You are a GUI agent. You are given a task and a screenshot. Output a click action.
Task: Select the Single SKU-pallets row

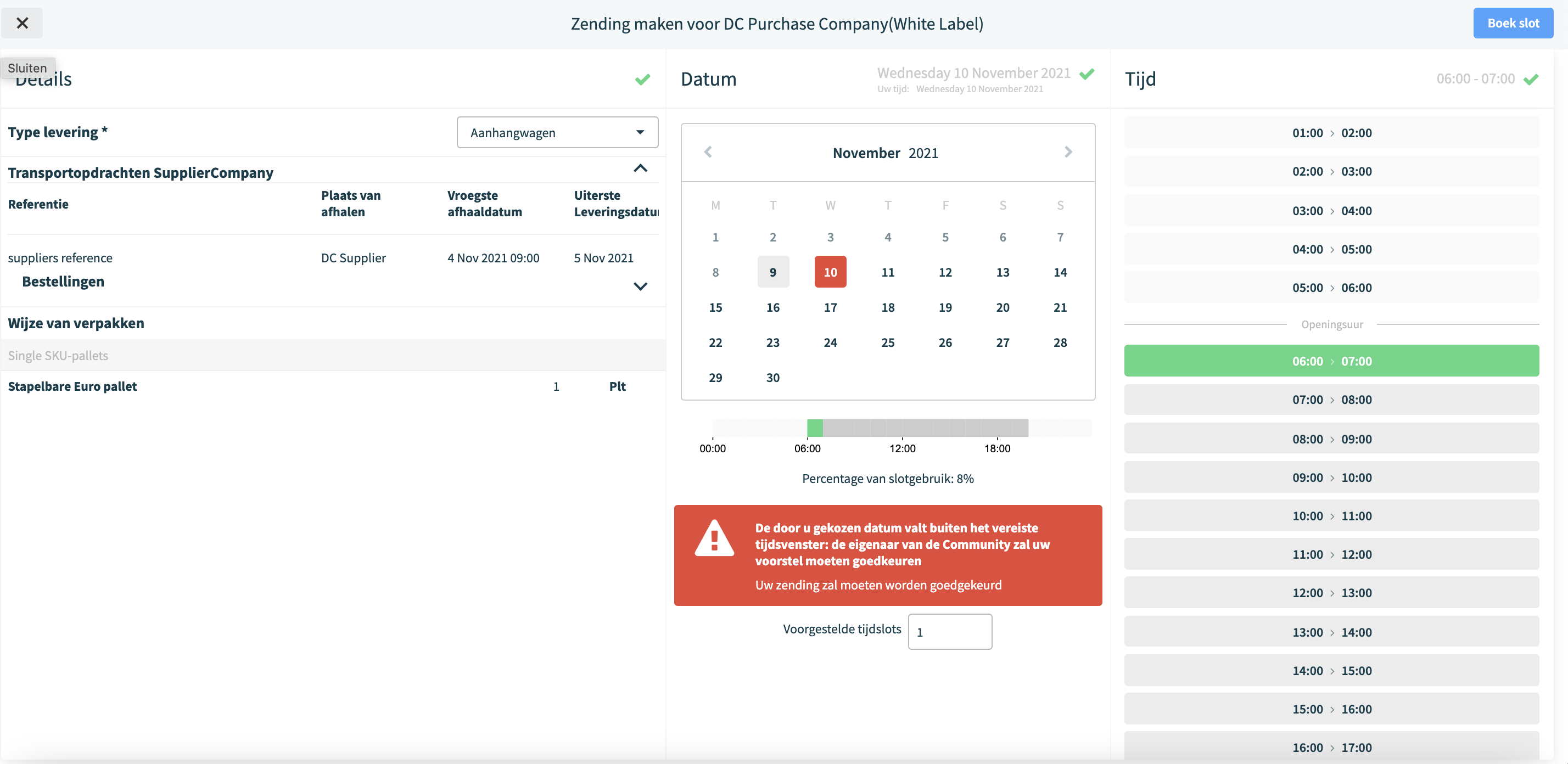click(333, 355)
